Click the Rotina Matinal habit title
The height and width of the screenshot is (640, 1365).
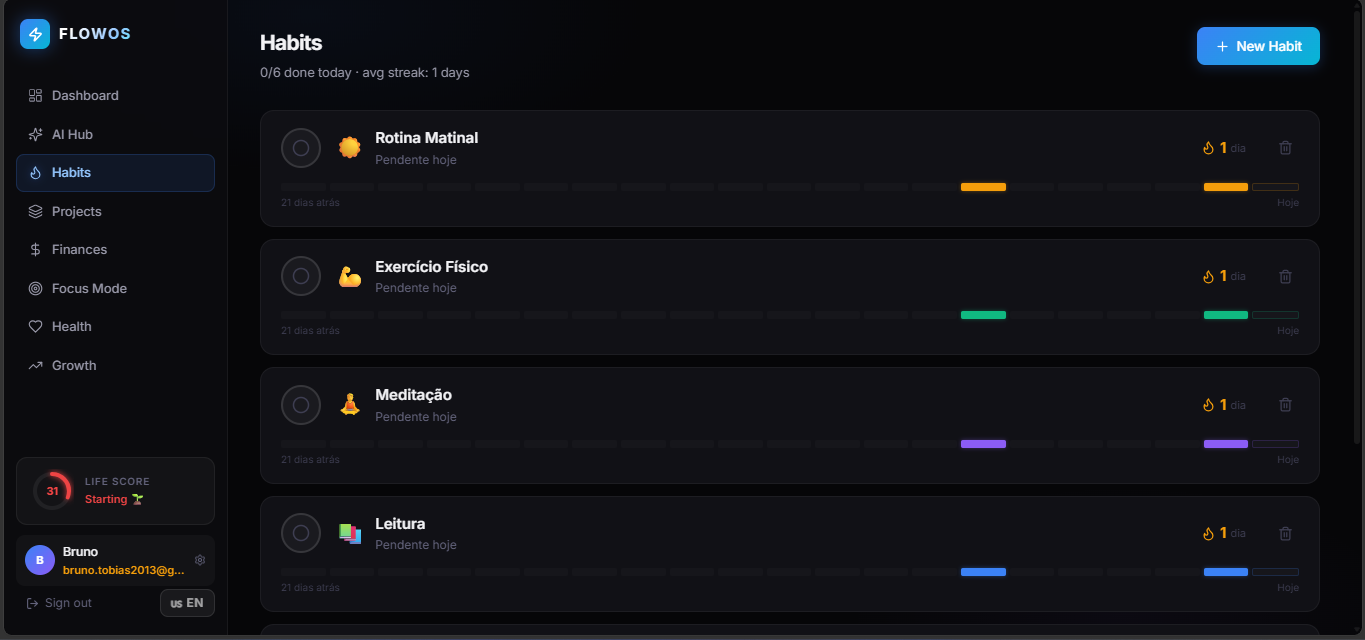(426, 138)
